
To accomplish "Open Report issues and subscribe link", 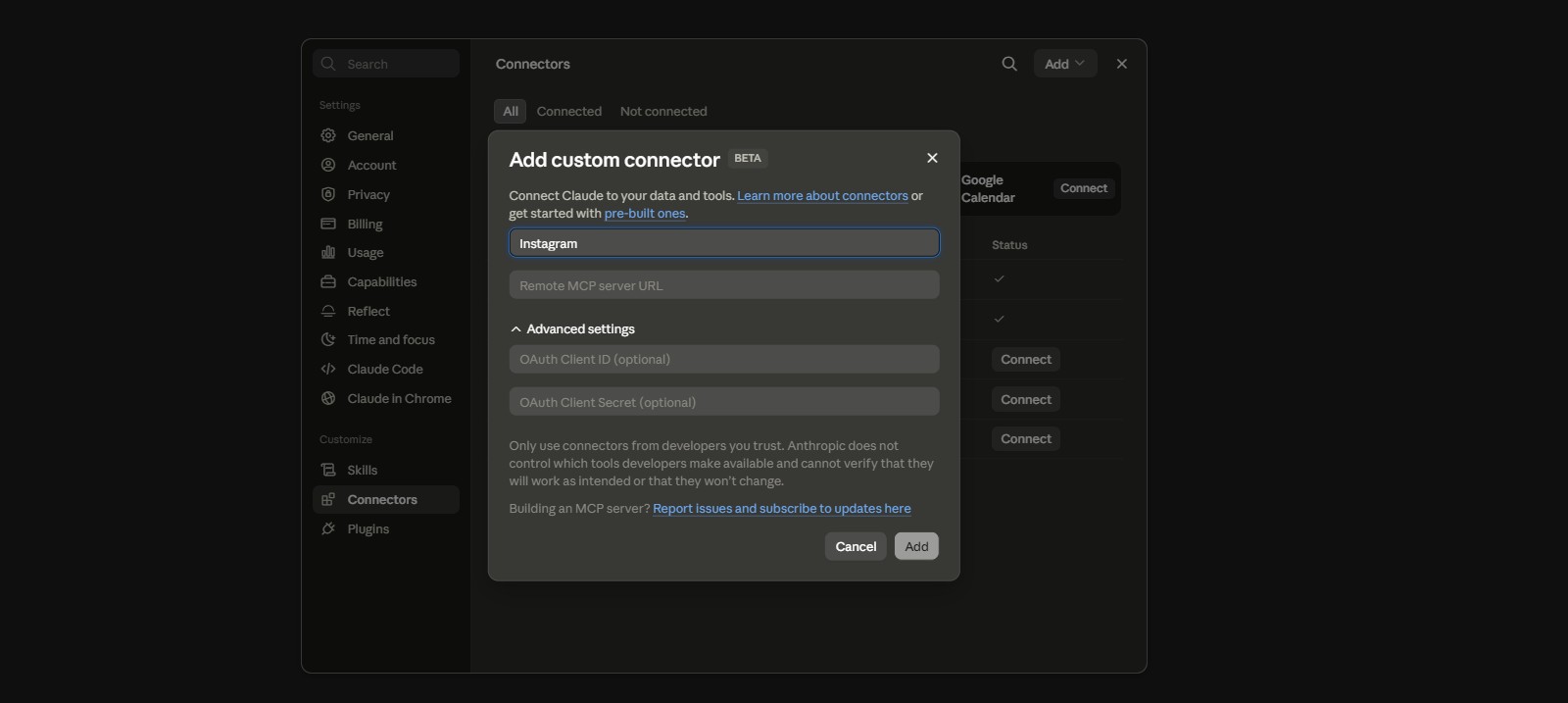I will 782,508.
